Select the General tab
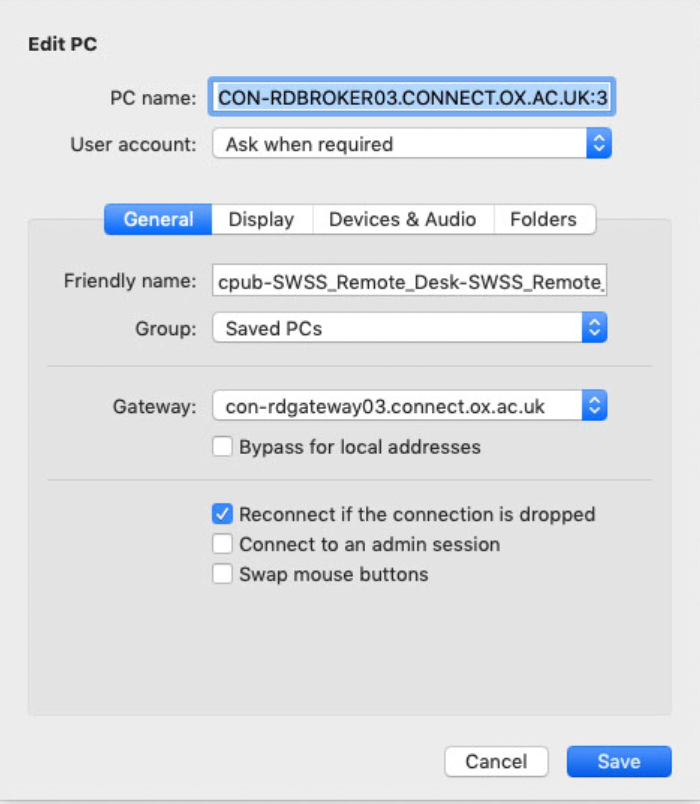 pos(158,220)
